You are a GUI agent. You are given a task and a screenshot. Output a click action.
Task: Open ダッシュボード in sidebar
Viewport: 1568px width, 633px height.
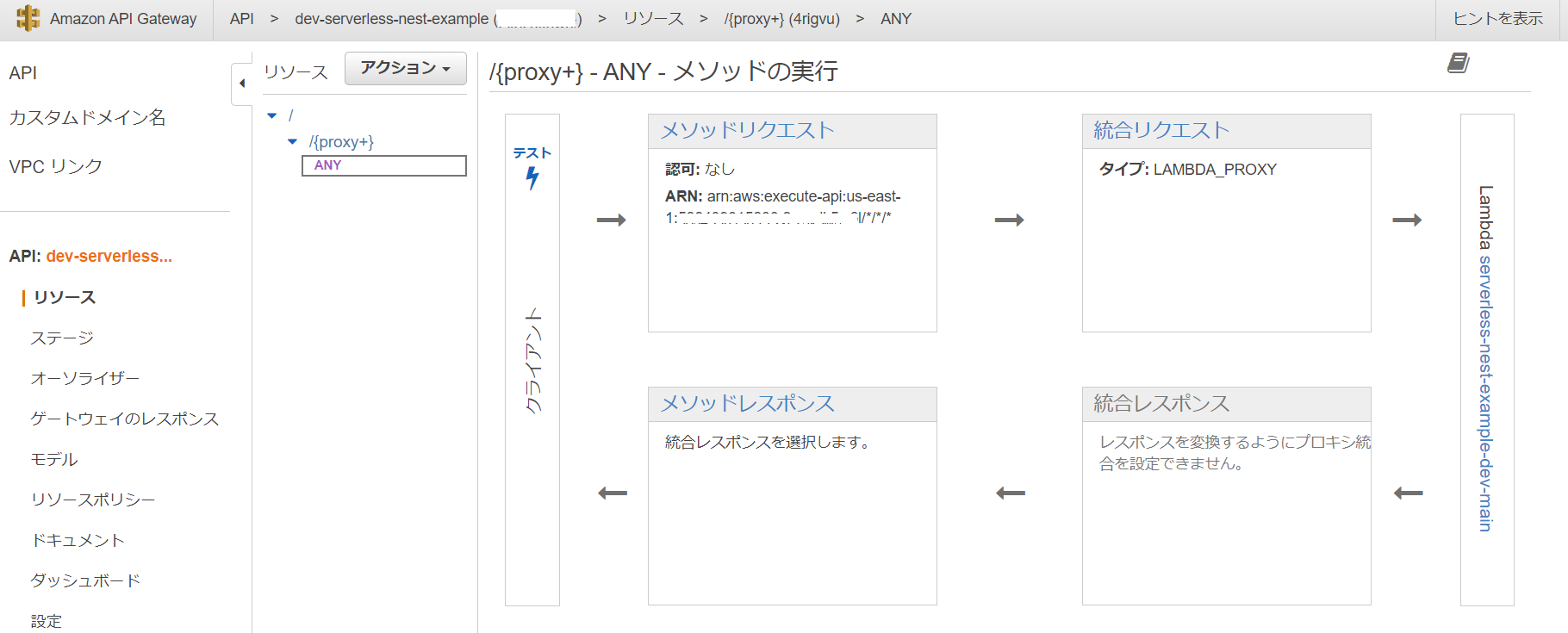coord(85,580)
